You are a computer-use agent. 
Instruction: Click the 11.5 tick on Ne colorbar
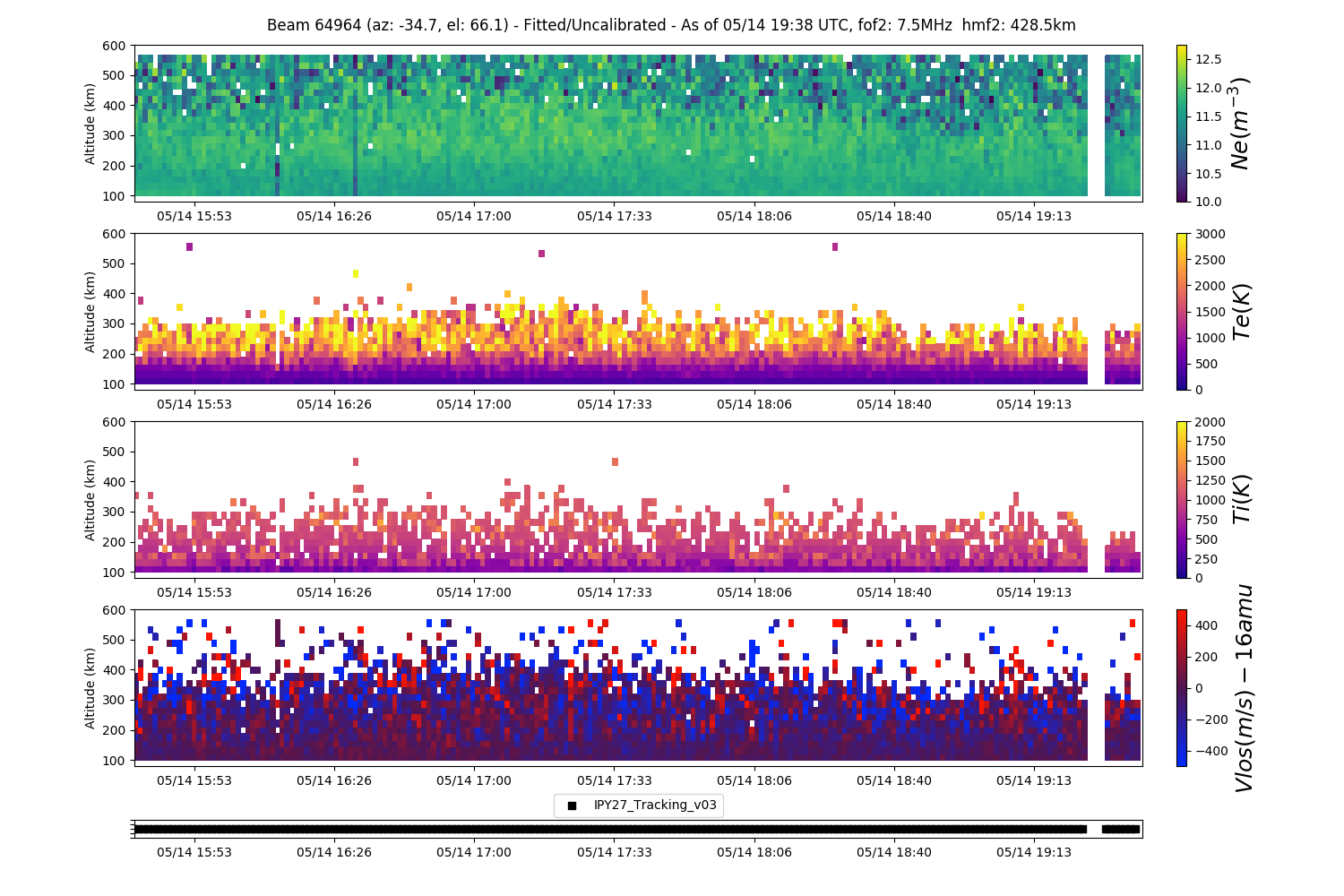[x=1209, y=116]
